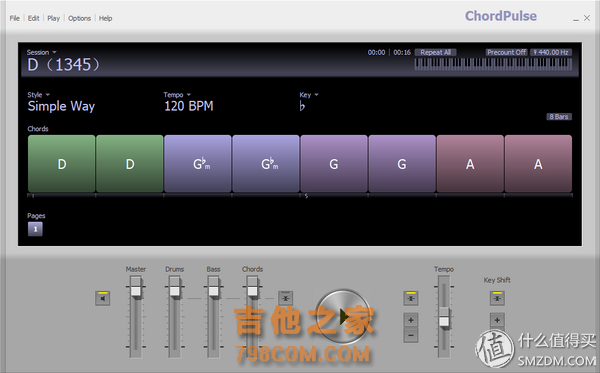Click the 8 Bars button

pos(559,117)
